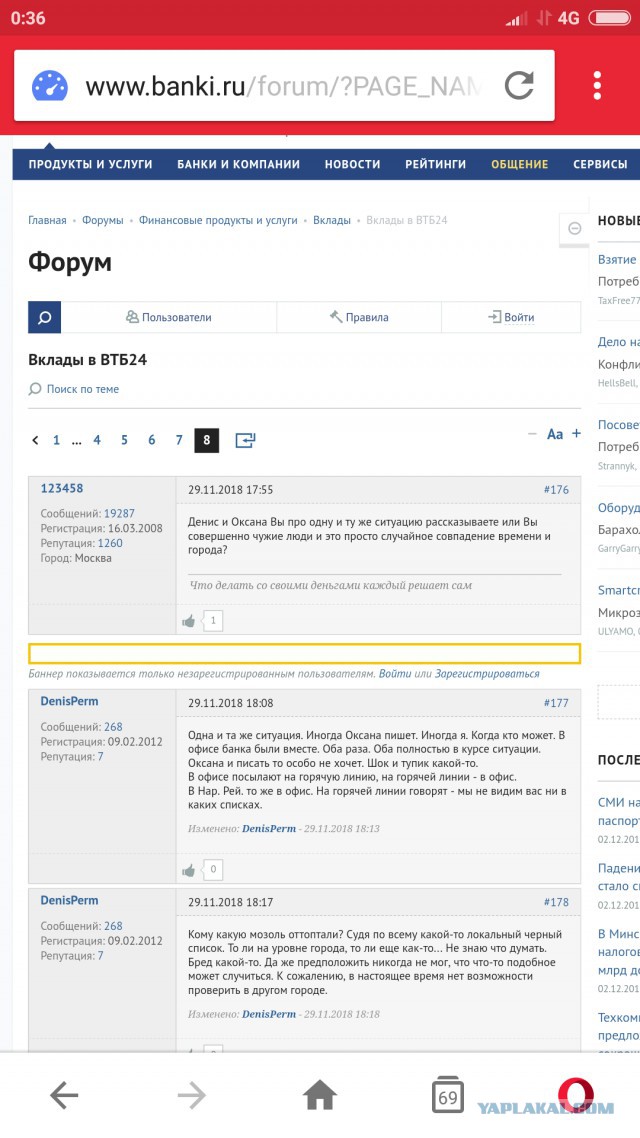Open post permalink #177
Viewport: 640px width, 1138px height.
pyautogui.click(x=556, y=703)
